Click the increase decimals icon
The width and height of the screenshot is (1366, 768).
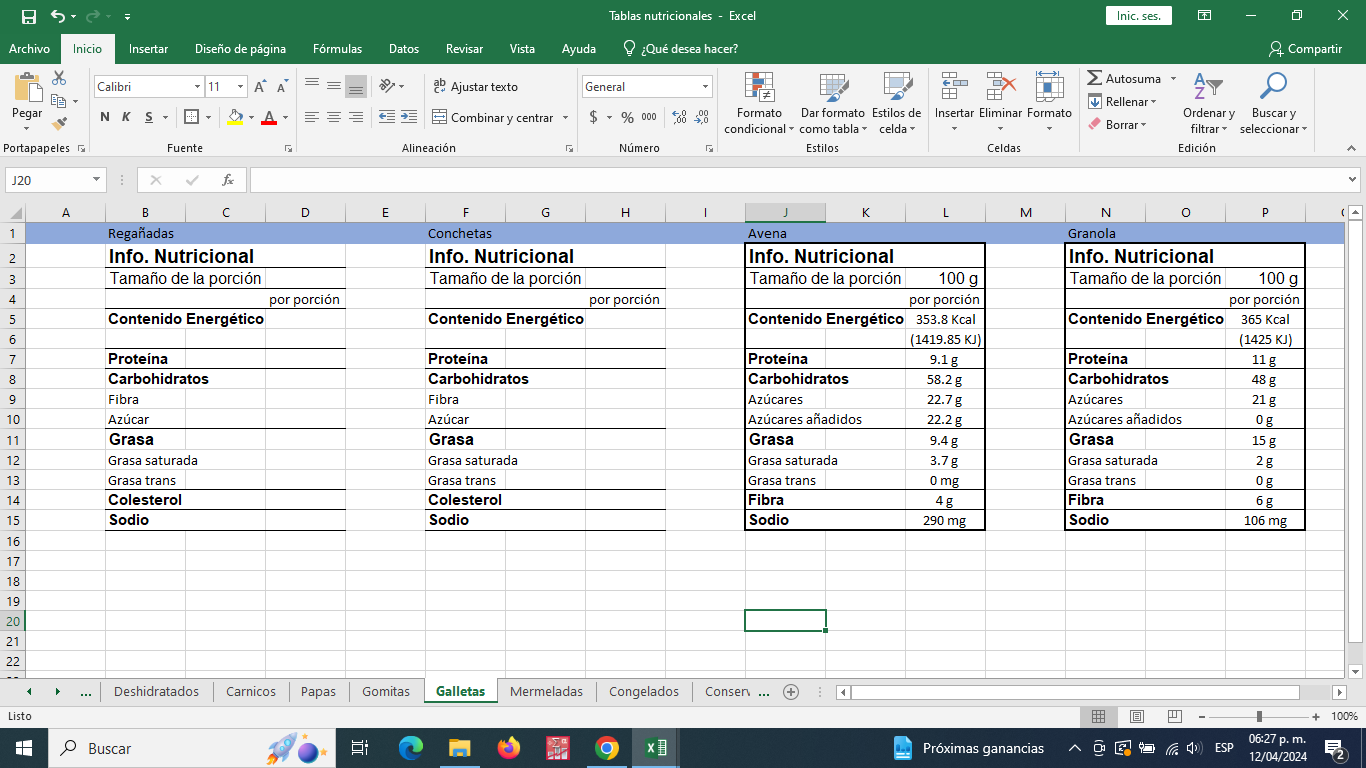coord(679,117)
